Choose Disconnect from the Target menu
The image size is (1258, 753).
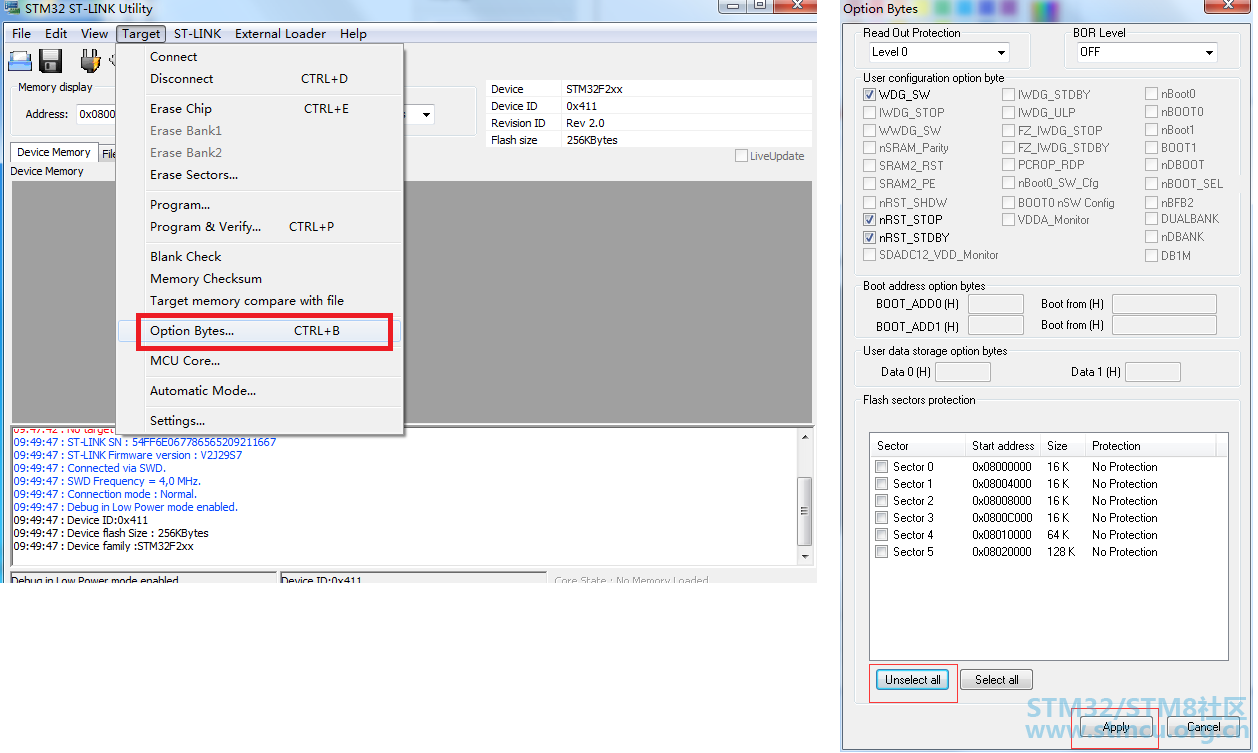260,79
